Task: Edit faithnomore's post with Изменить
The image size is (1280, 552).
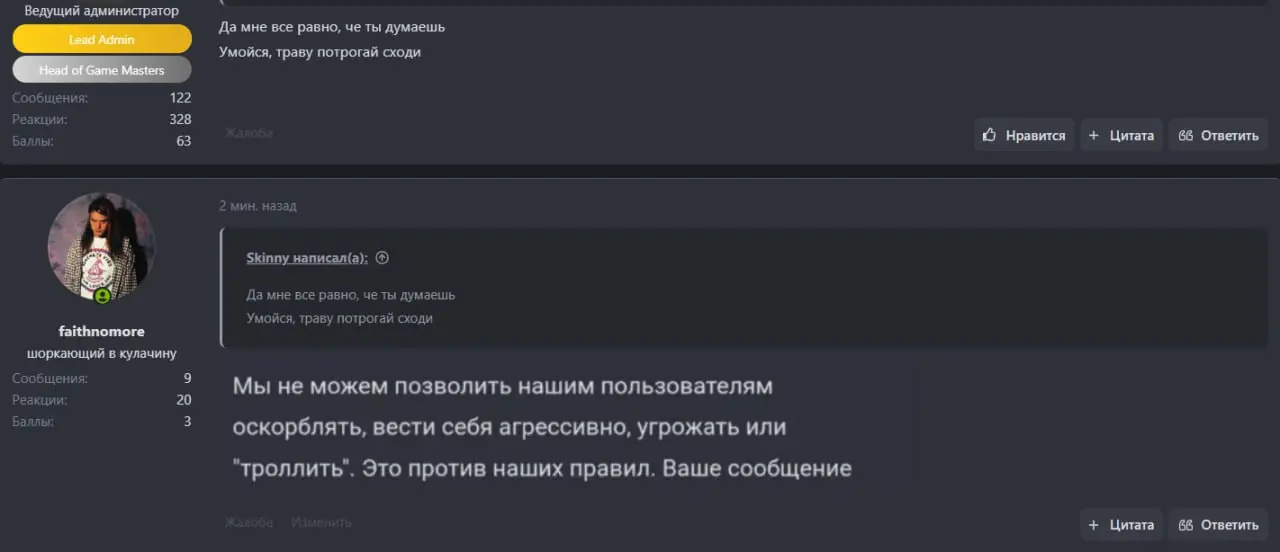Action: pos(321,522)
